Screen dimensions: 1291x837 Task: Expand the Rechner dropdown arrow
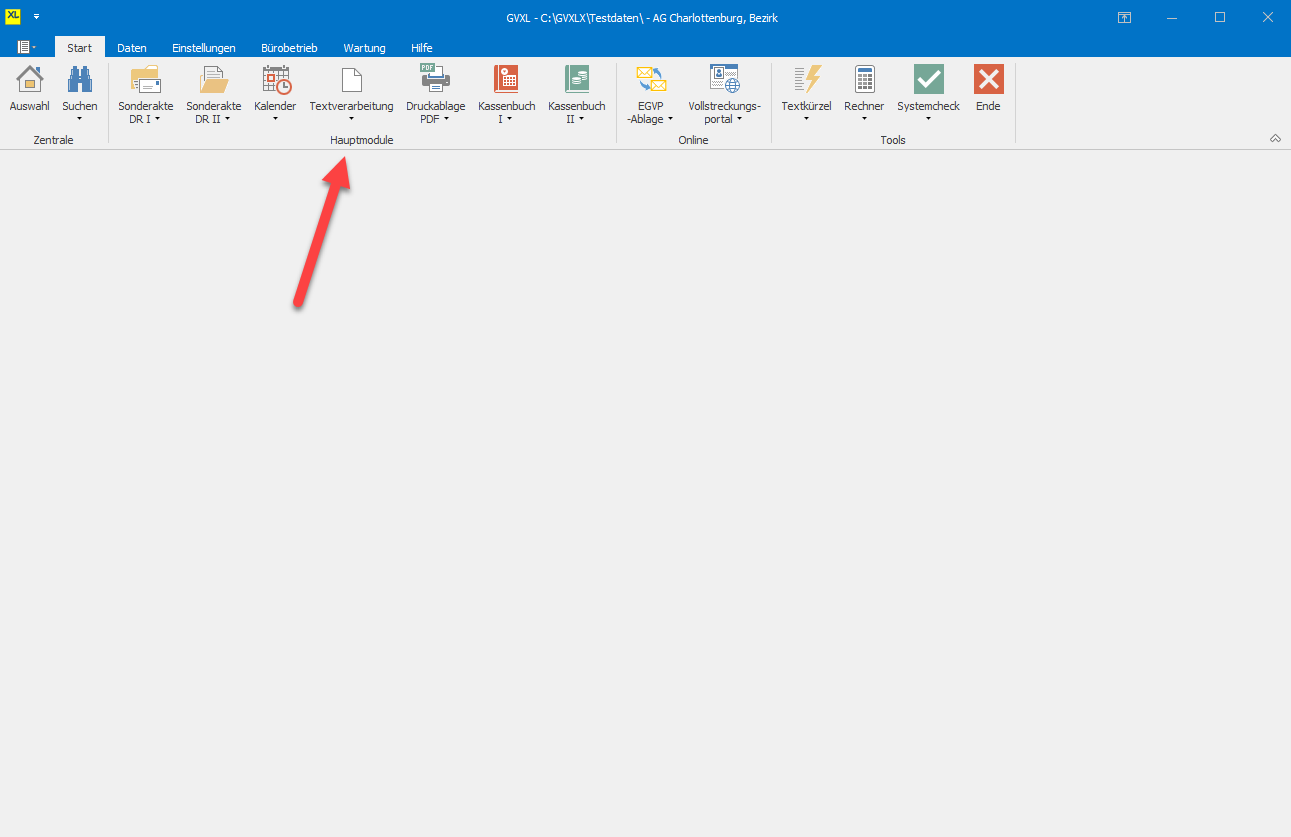click(x=864, y=119)
